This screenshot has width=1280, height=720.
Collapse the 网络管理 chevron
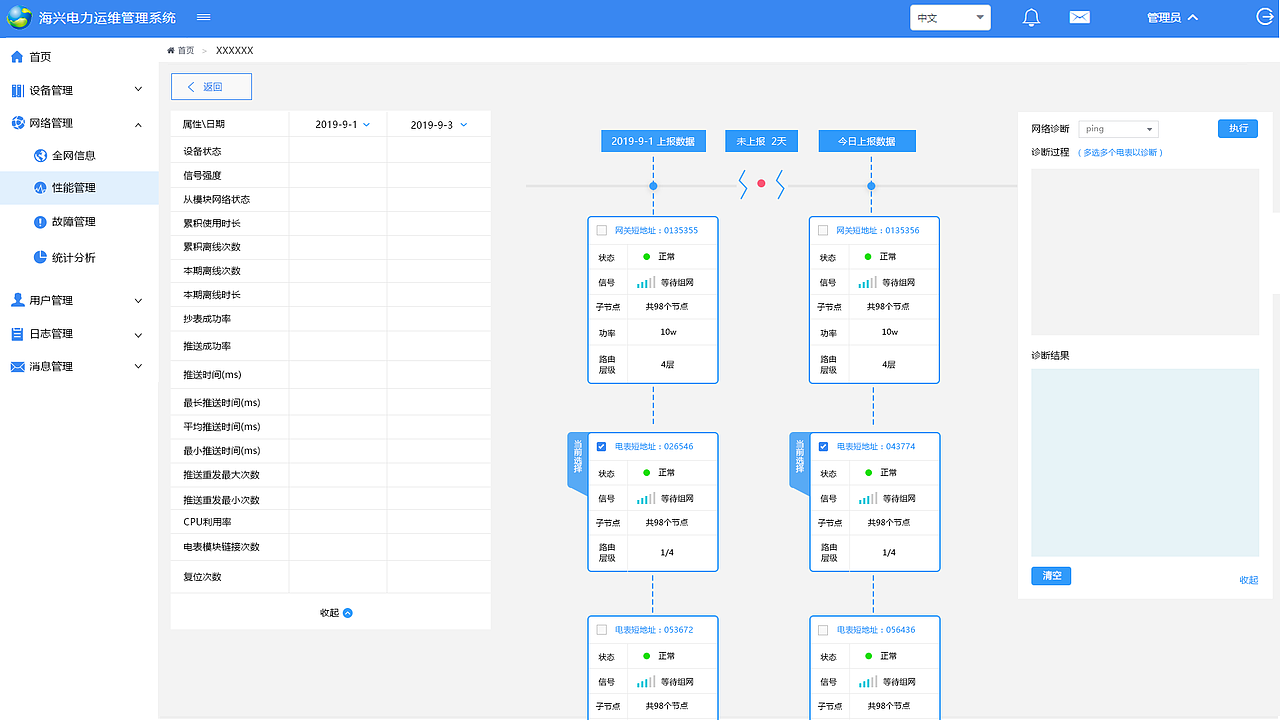[138, 124]
